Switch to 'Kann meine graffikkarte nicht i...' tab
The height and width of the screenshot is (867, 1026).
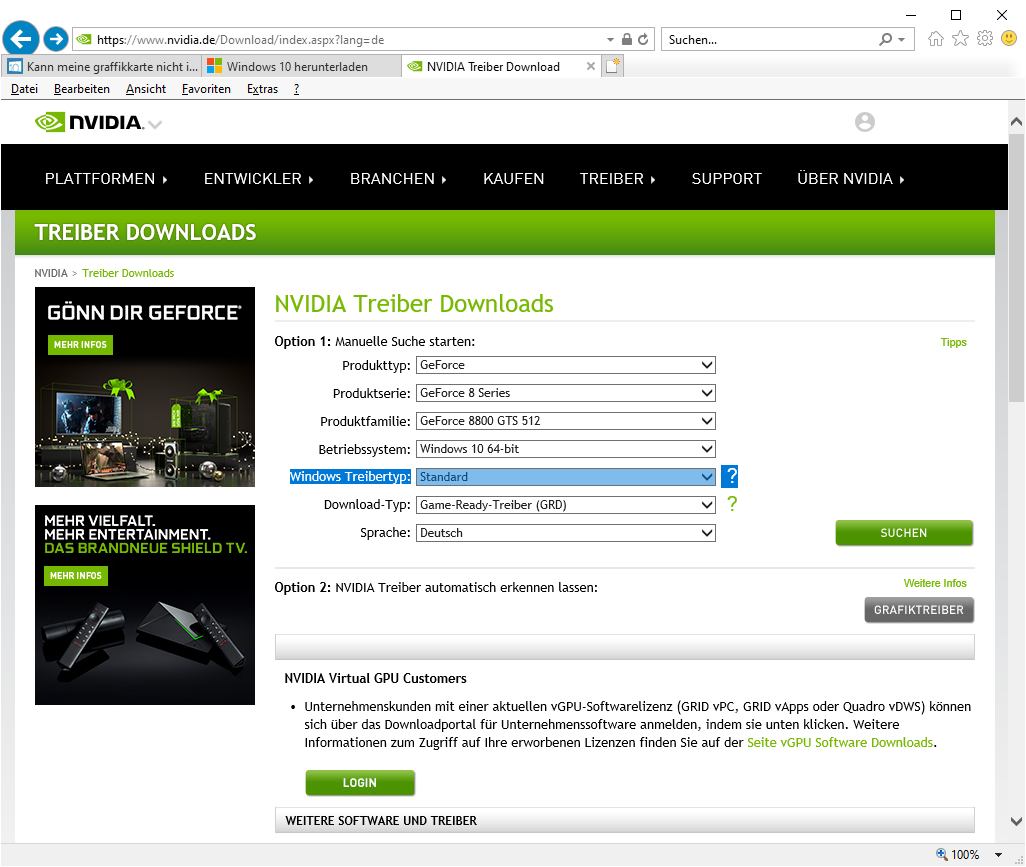[x=101, y=66]
